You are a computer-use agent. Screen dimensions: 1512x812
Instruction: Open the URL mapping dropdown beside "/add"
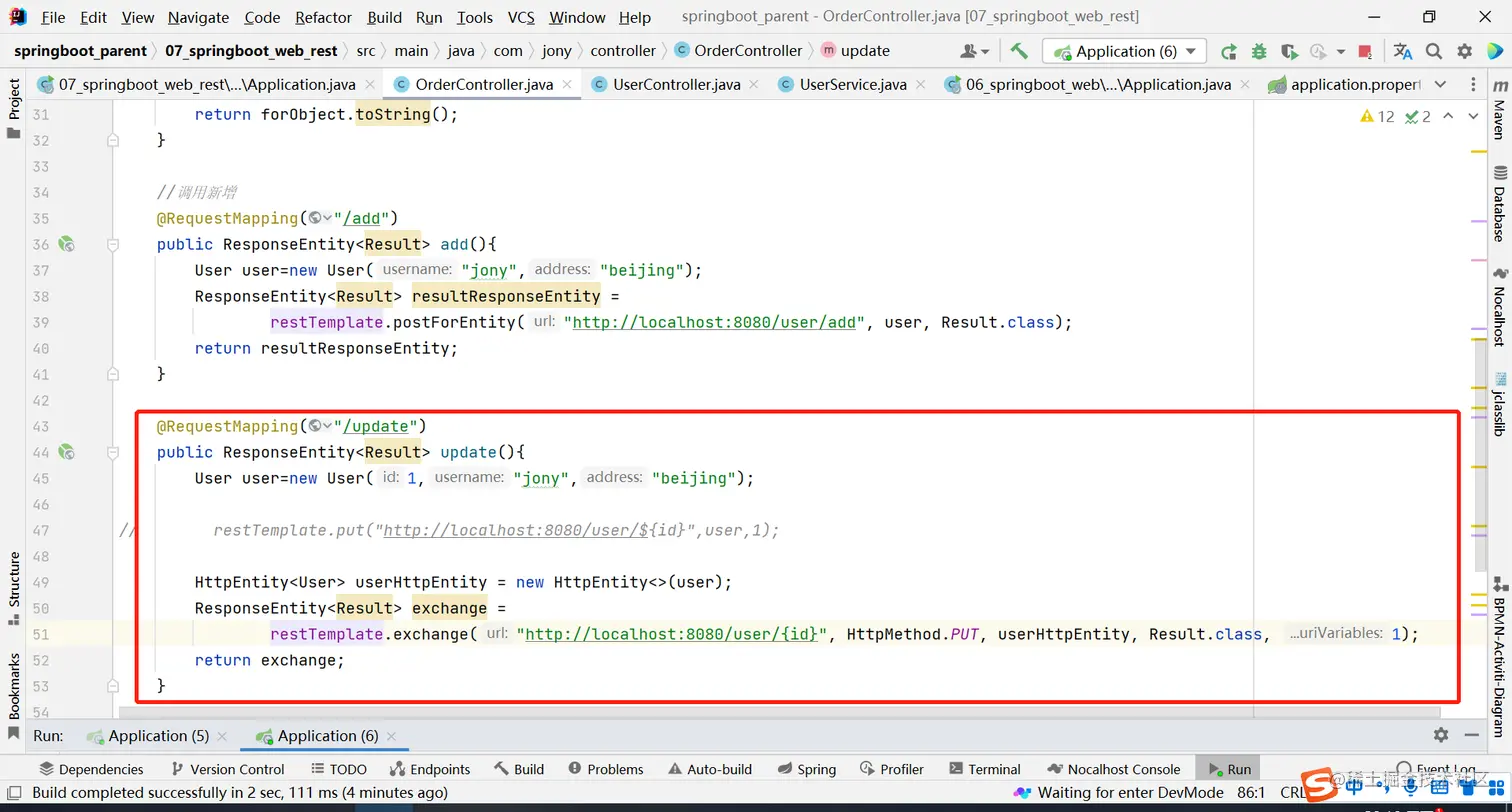[321, 218]
